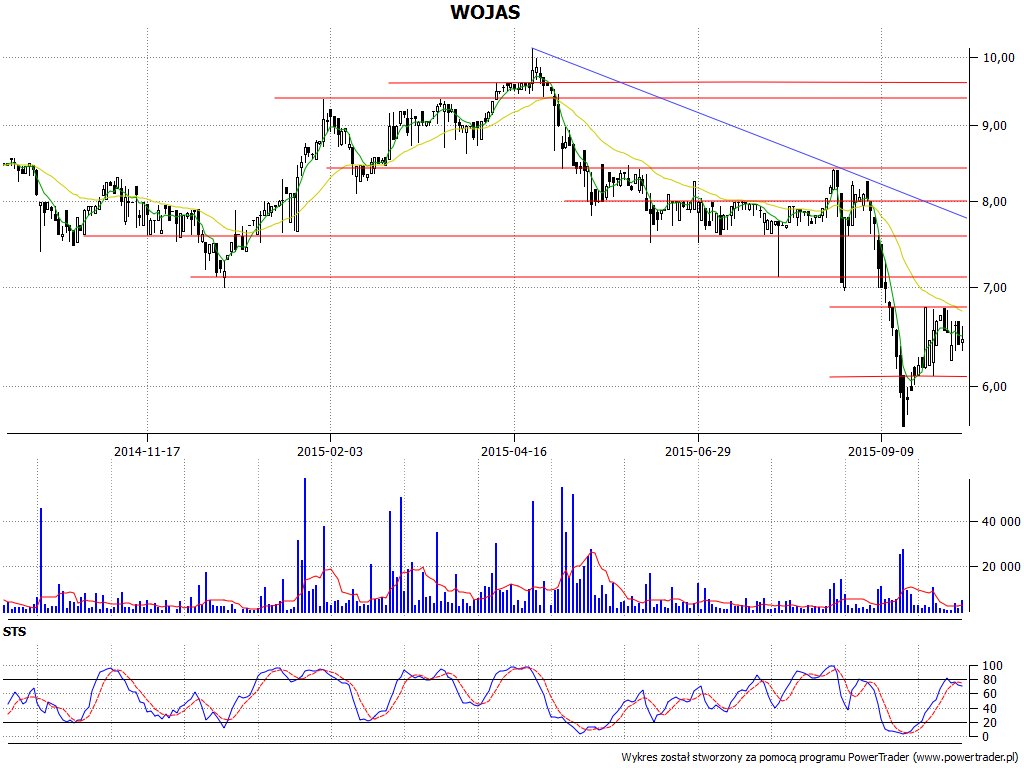Click the 60 level on STS axis

(x=989, y=694)
